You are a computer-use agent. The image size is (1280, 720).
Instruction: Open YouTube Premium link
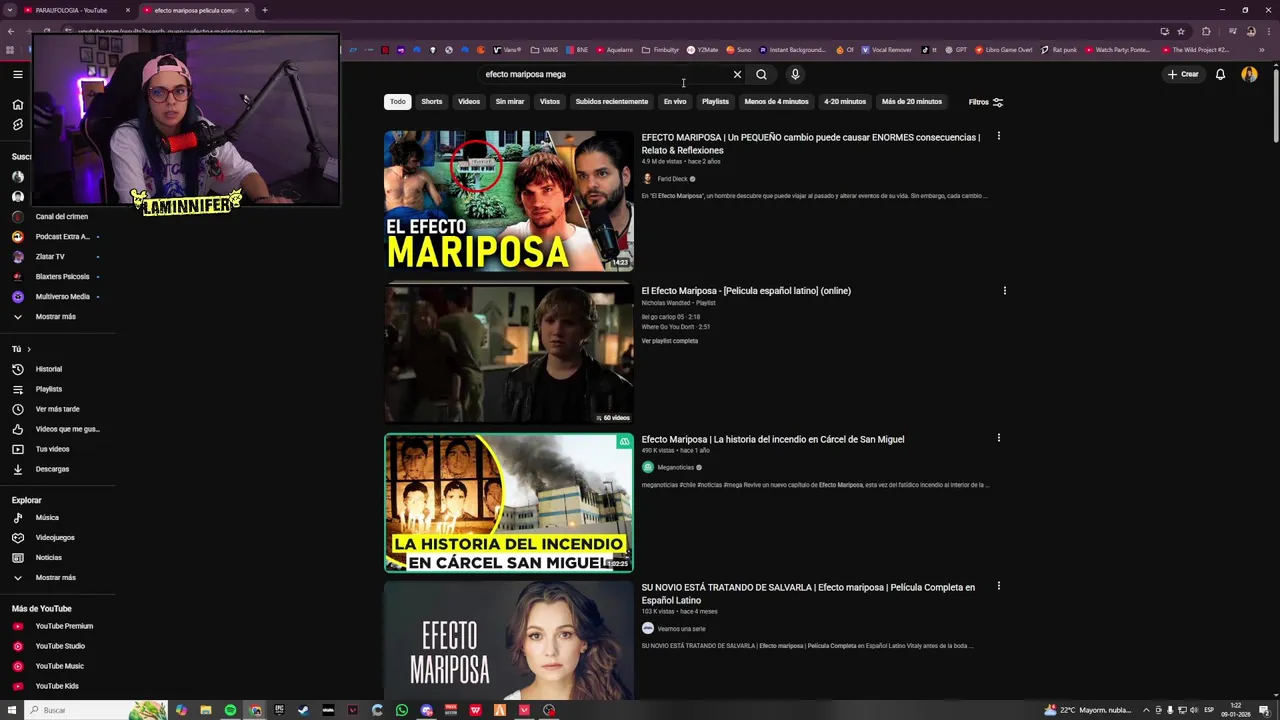[64, 626]
